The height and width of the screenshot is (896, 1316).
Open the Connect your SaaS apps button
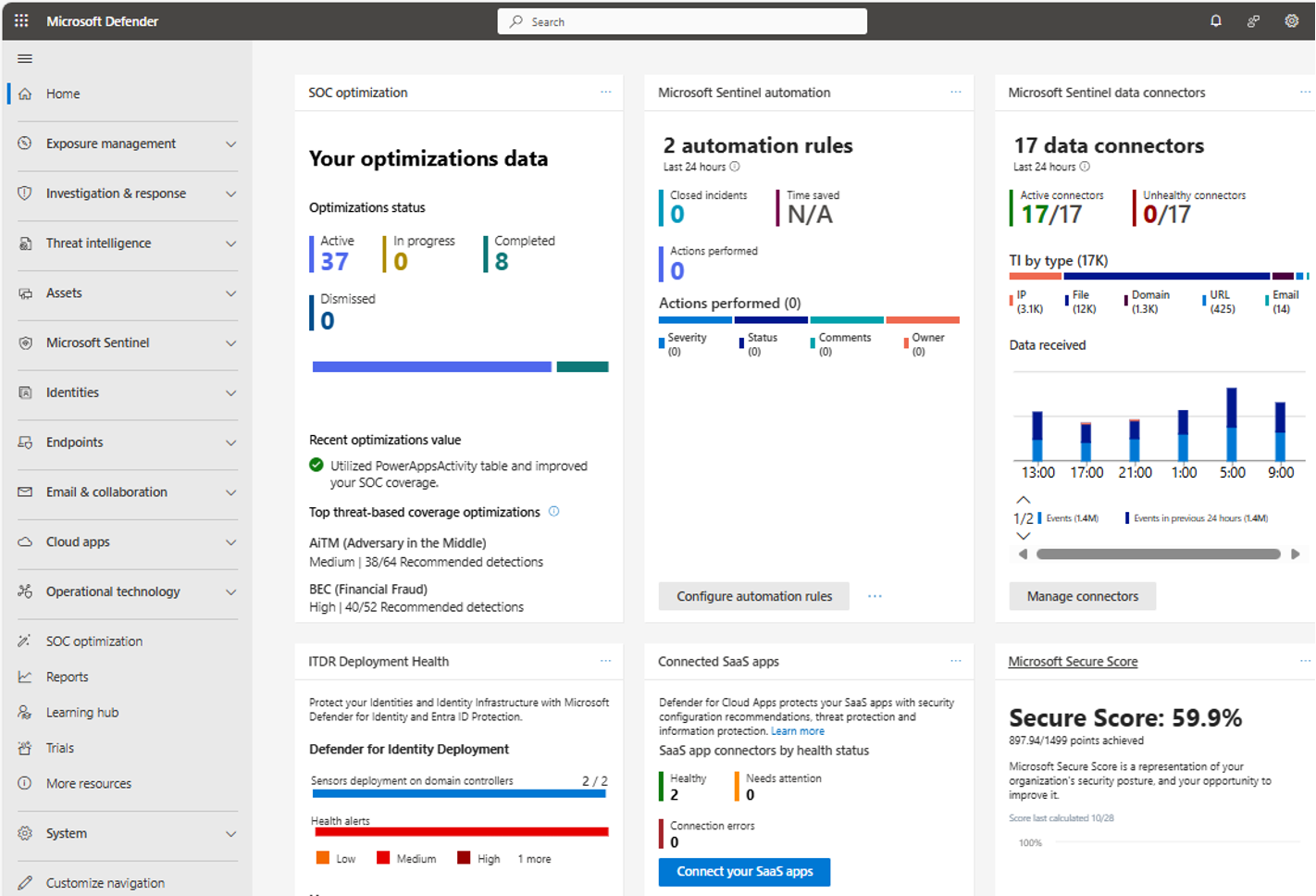click(x=744, y=871)
